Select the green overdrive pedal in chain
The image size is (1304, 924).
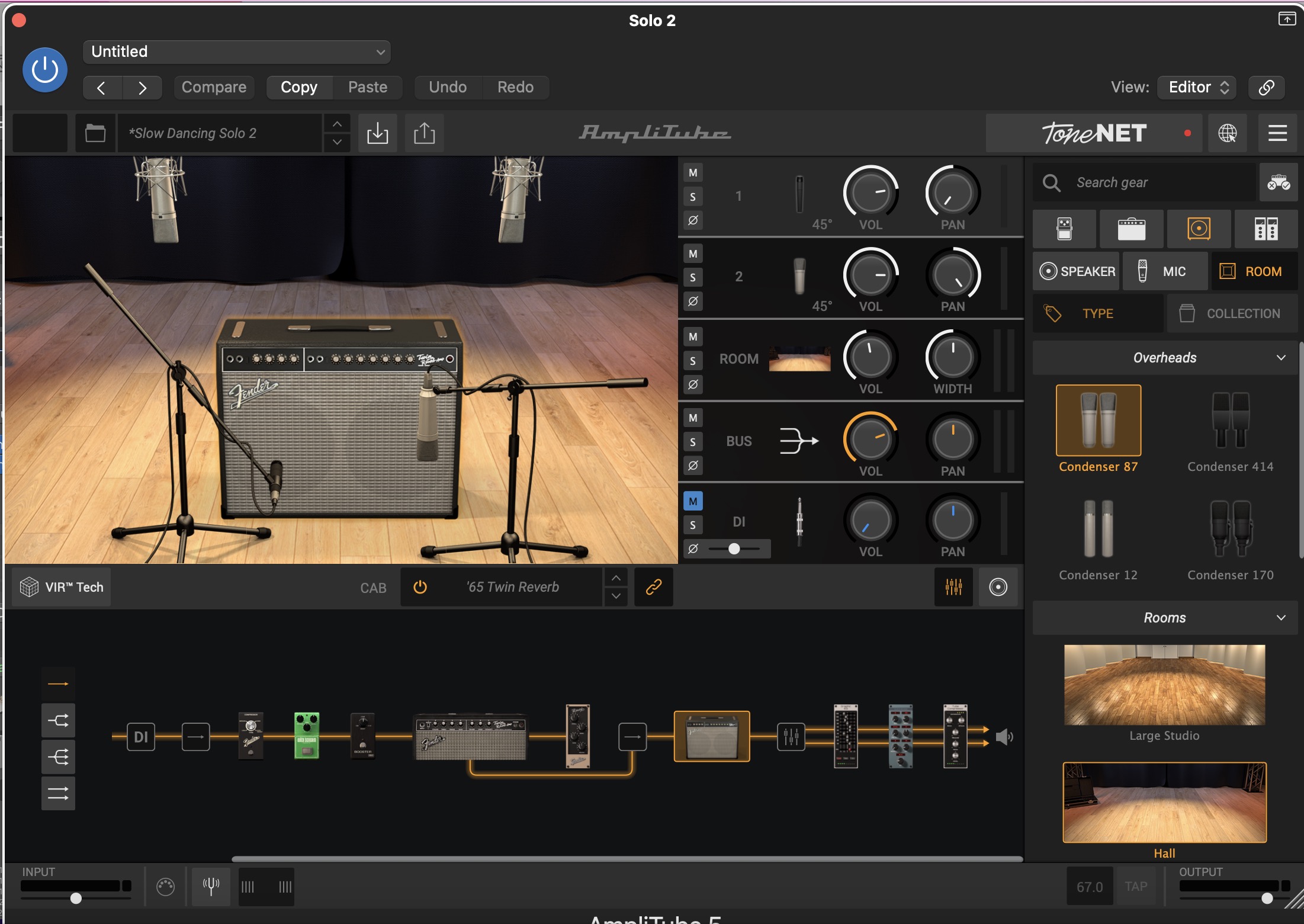307,736
